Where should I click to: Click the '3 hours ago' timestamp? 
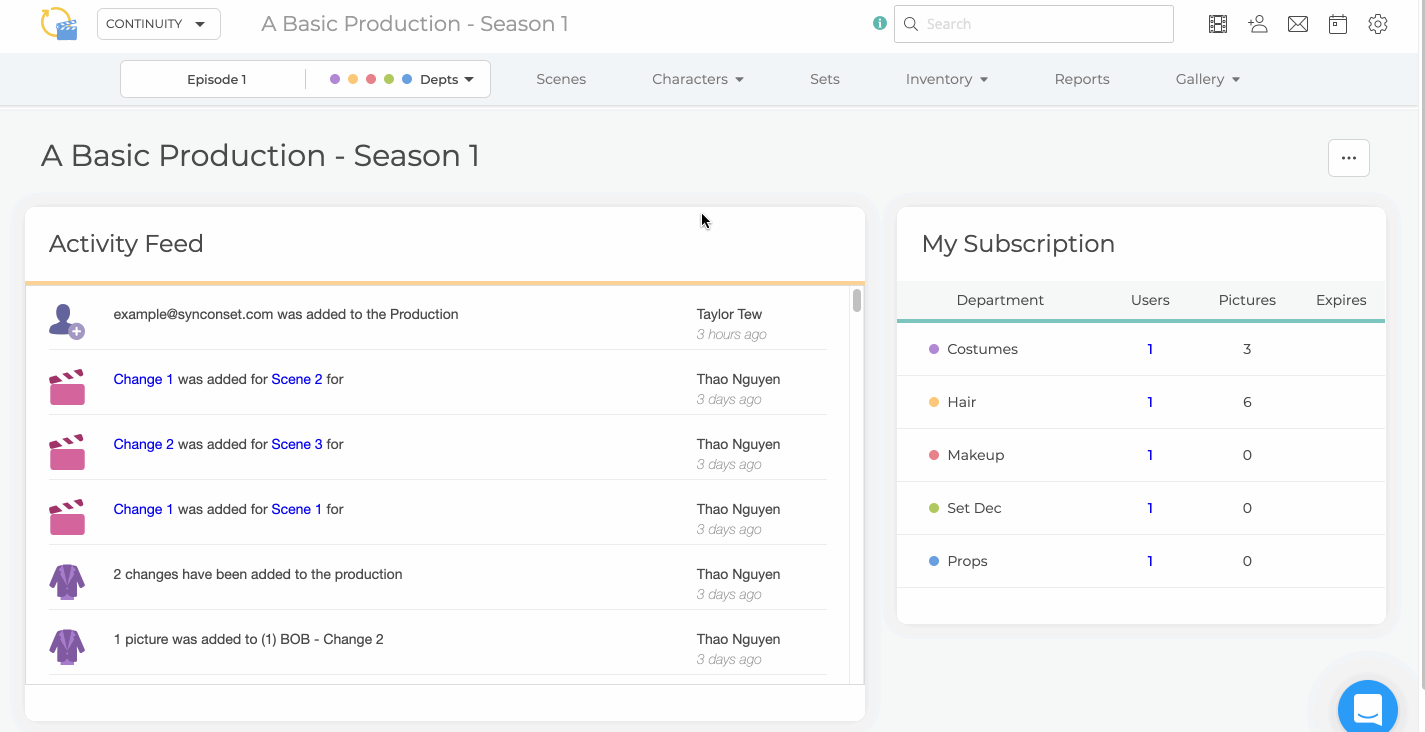pyautogui.click(x=732, y=335)
